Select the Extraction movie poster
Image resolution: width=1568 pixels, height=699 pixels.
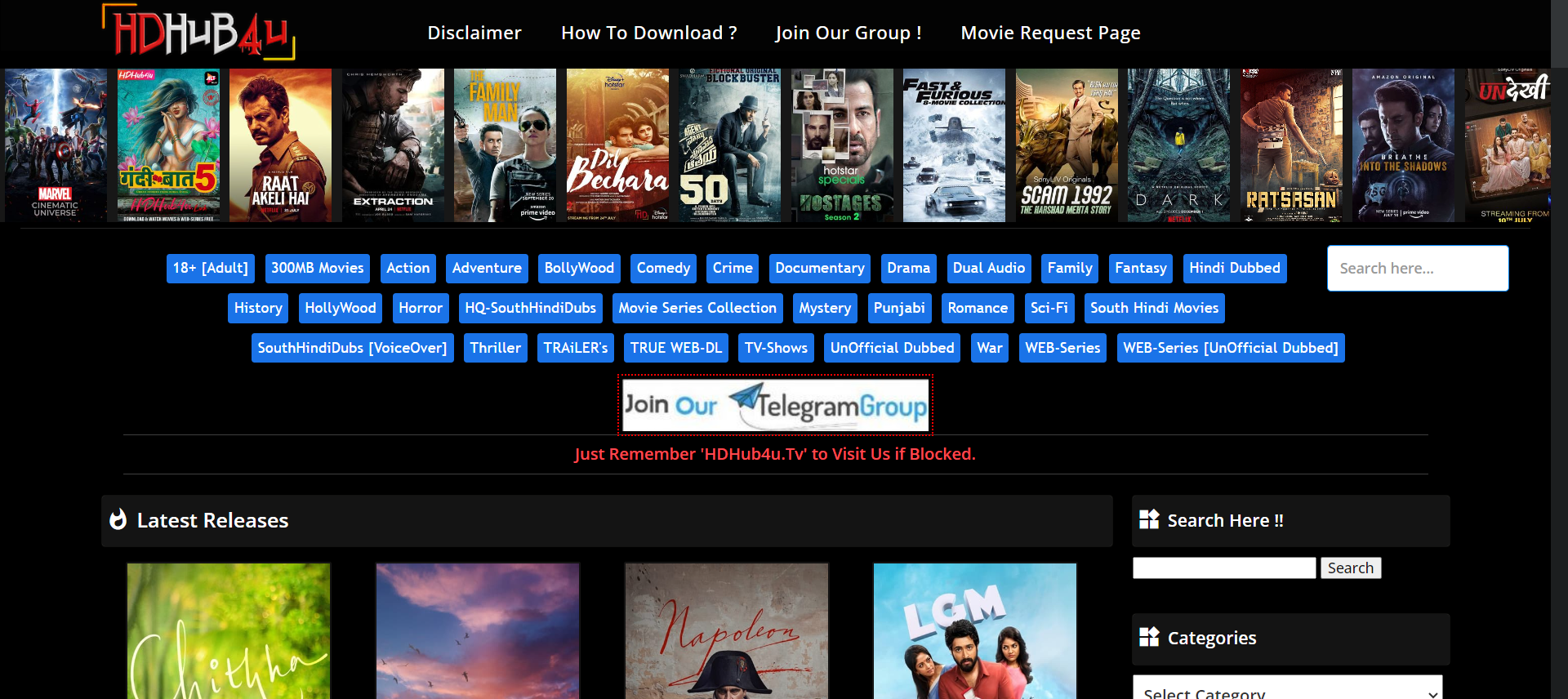[x=393, y=145]
